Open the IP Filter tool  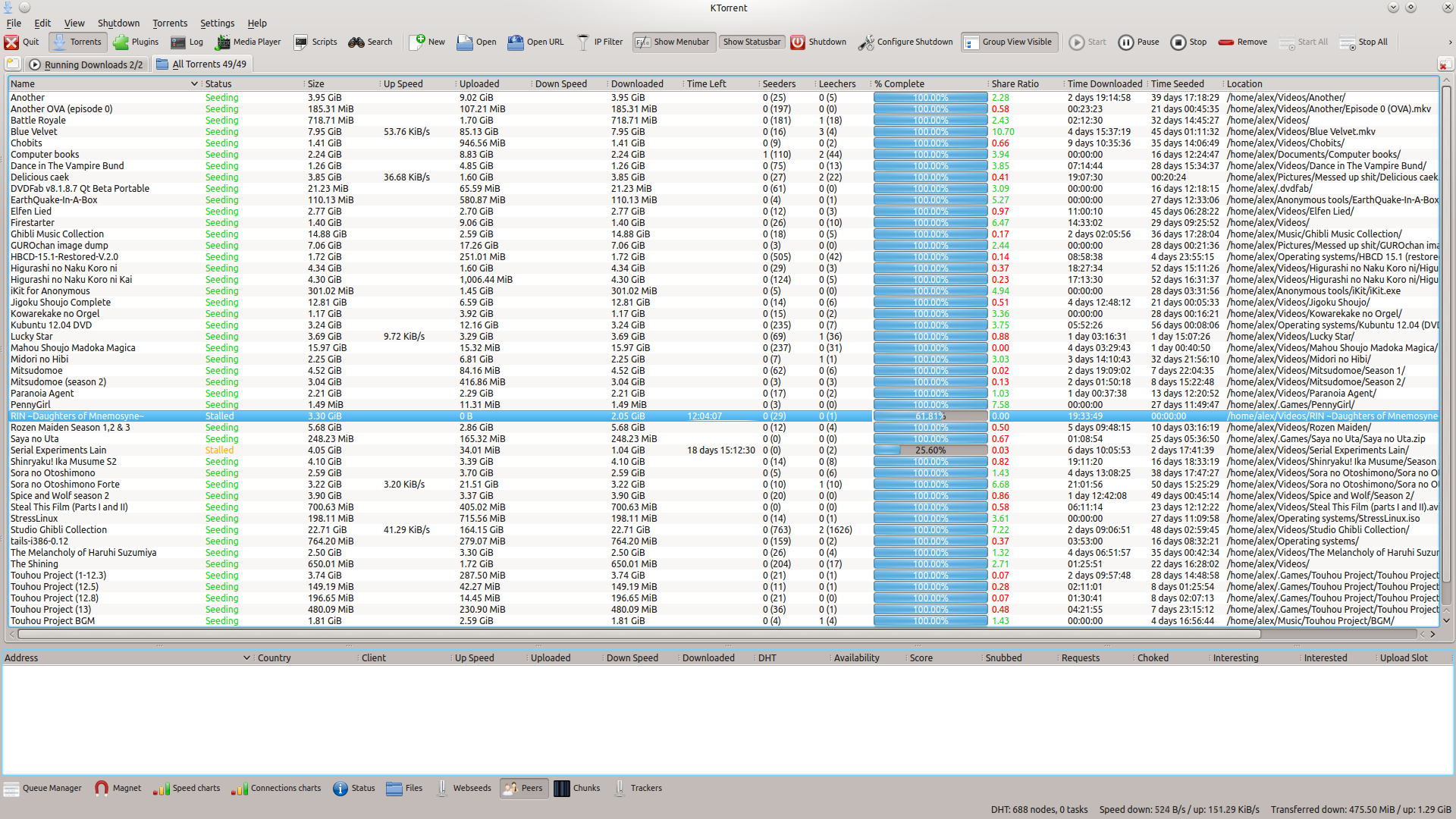[x=600, y=42]
